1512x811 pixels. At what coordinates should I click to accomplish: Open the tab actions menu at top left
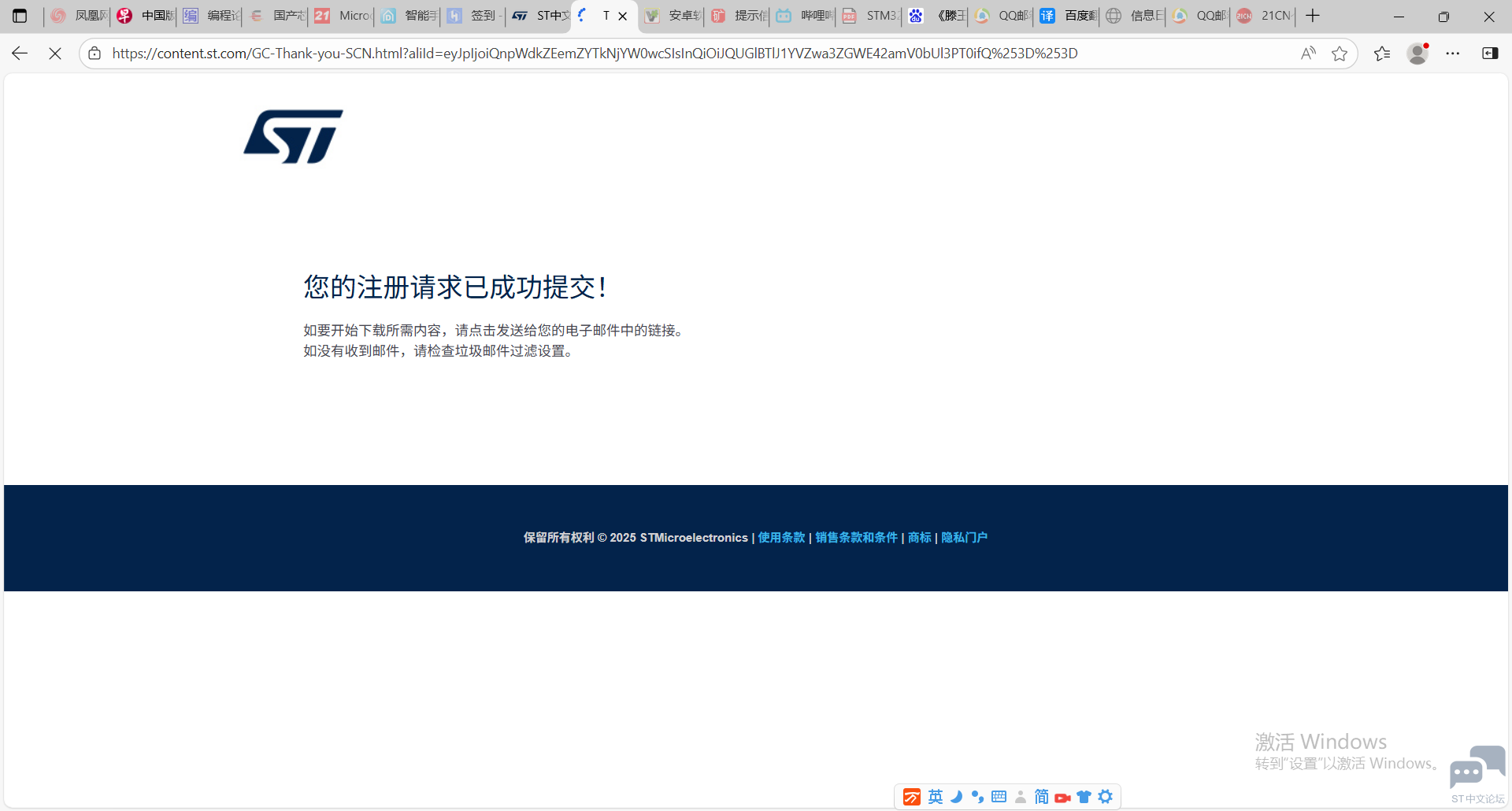[20, 16]
